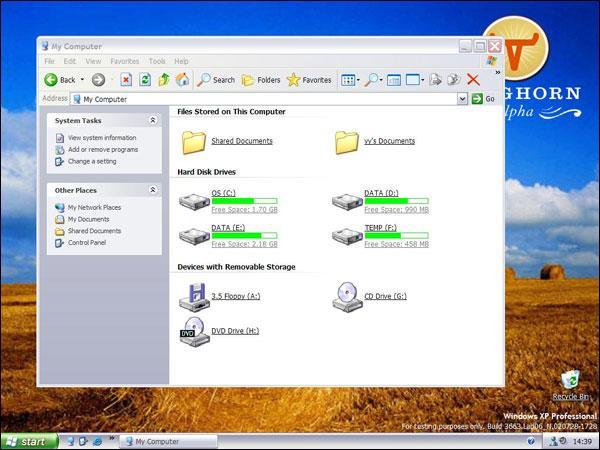Select the DATA (E:) drive icon
600x450 pixels.
pos(194,236)
